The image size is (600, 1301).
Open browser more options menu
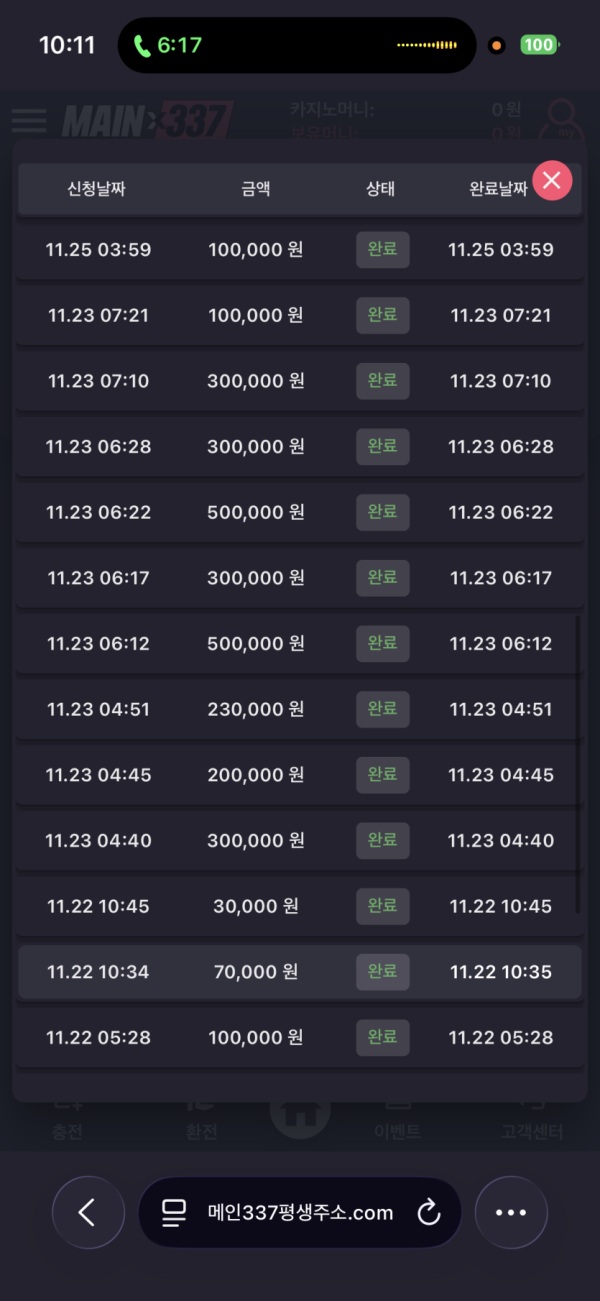point(511,1212)
